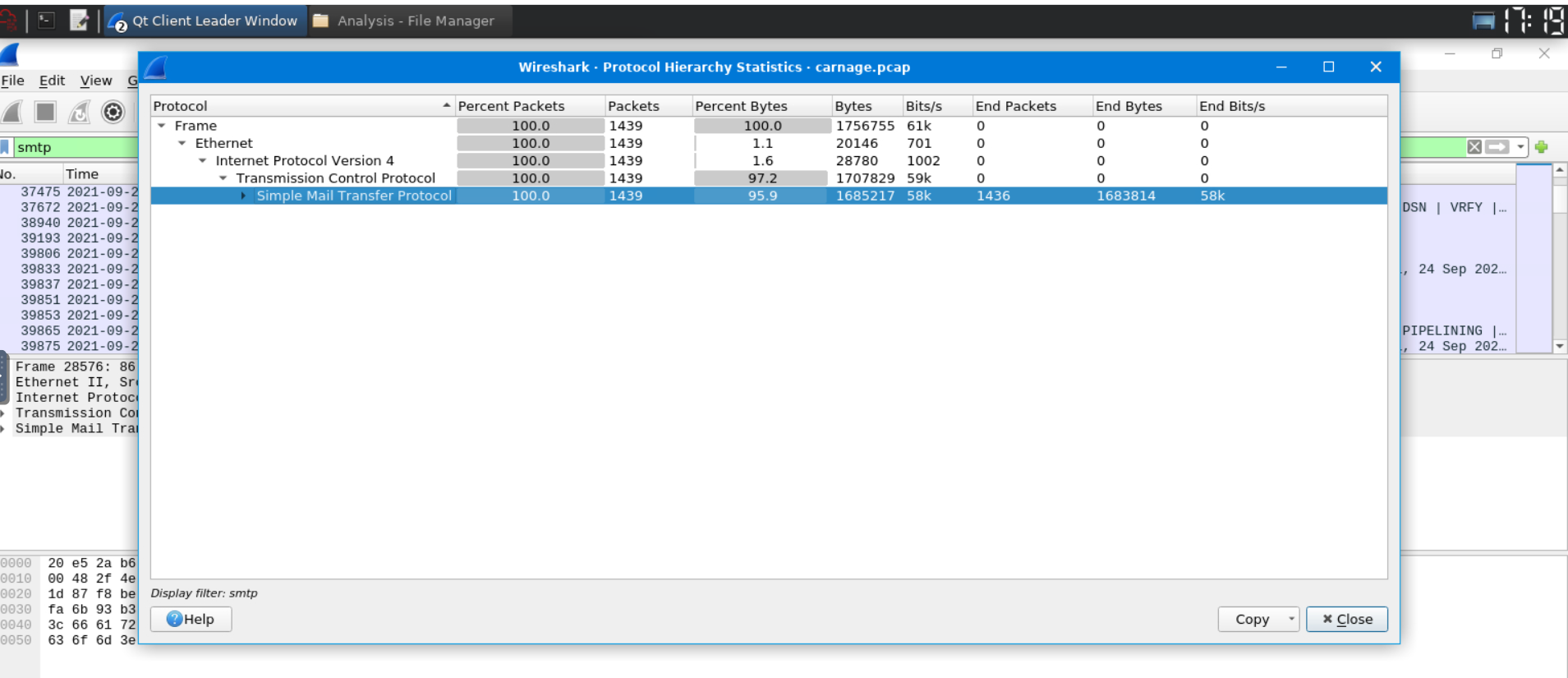
Task: Select the Ethernet row label
Action: [223, 143]
